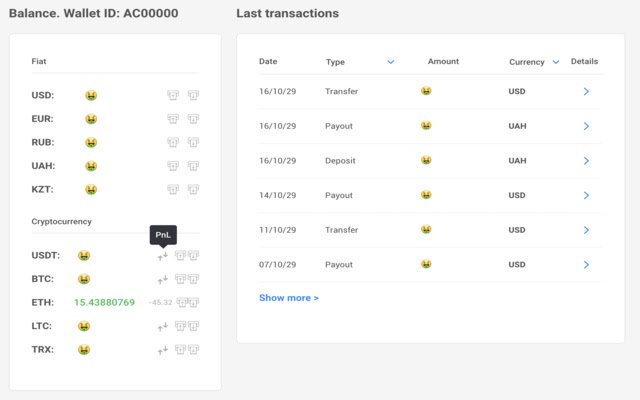
Task: Click the down-arrow wallet icon in TRX row
Action: [x=193, y=350]
